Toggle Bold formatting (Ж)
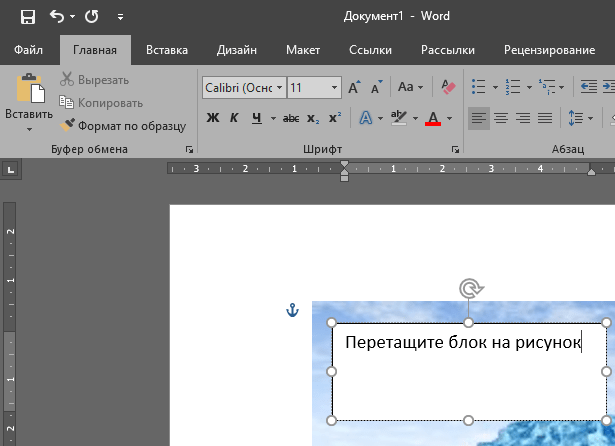The height and width of the screenshot is (446, 615). pyautogui.click(x=212, y=118)
